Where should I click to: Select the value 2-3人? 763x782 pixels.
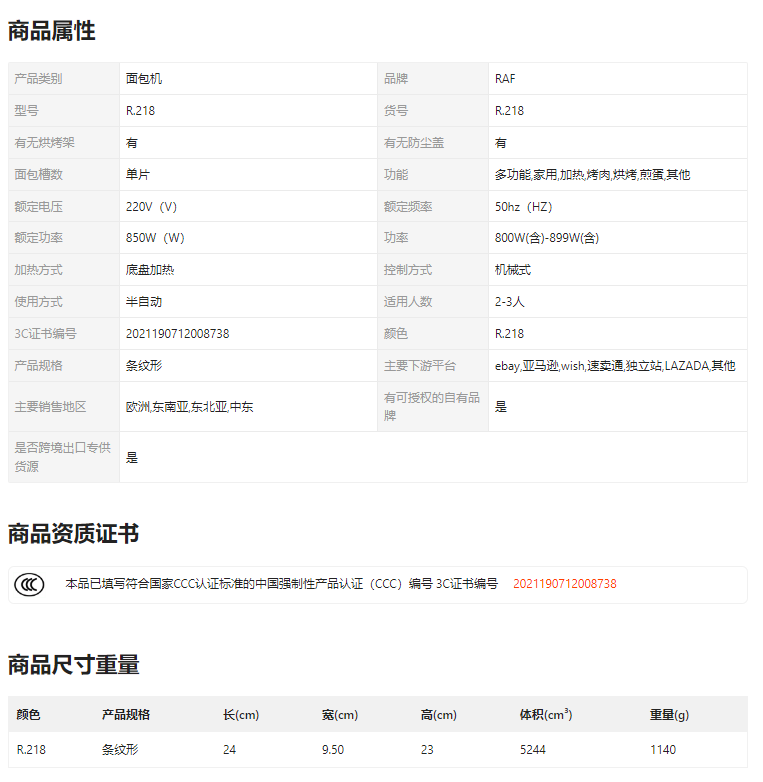(510, 302)
